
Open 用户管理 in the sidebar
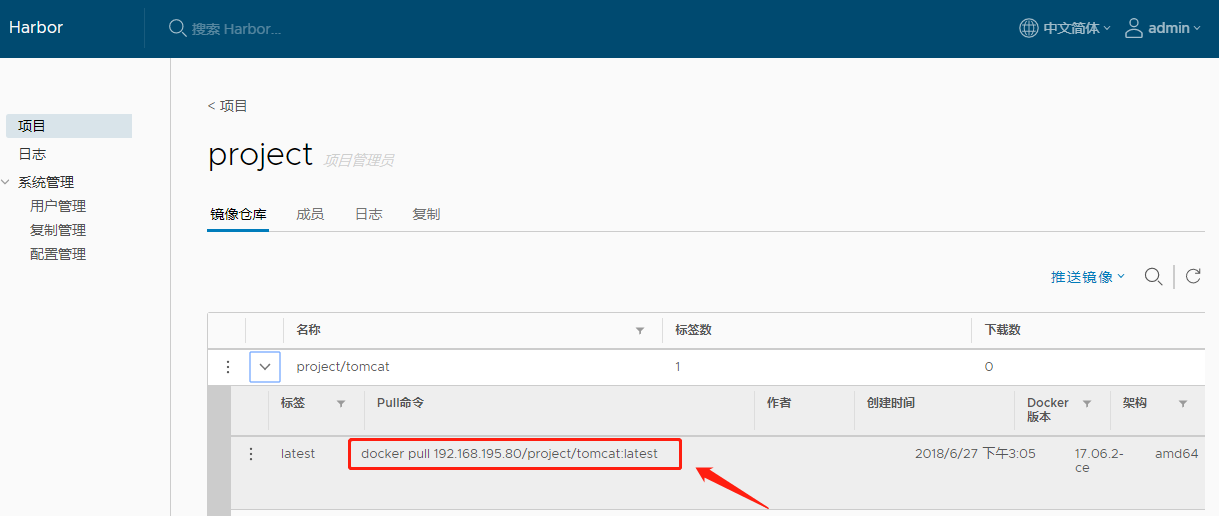pyautogui.click(x=58, y=206)
